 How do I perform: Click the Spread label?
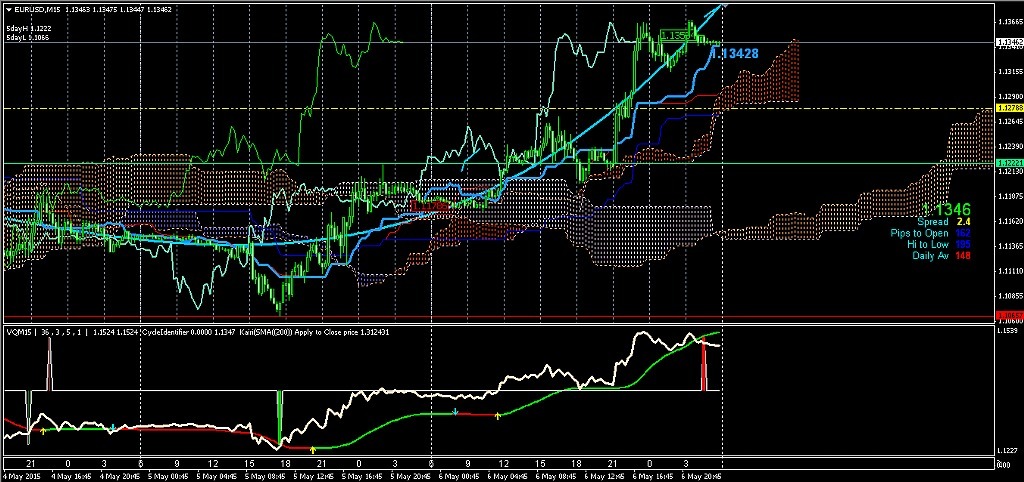933,223
